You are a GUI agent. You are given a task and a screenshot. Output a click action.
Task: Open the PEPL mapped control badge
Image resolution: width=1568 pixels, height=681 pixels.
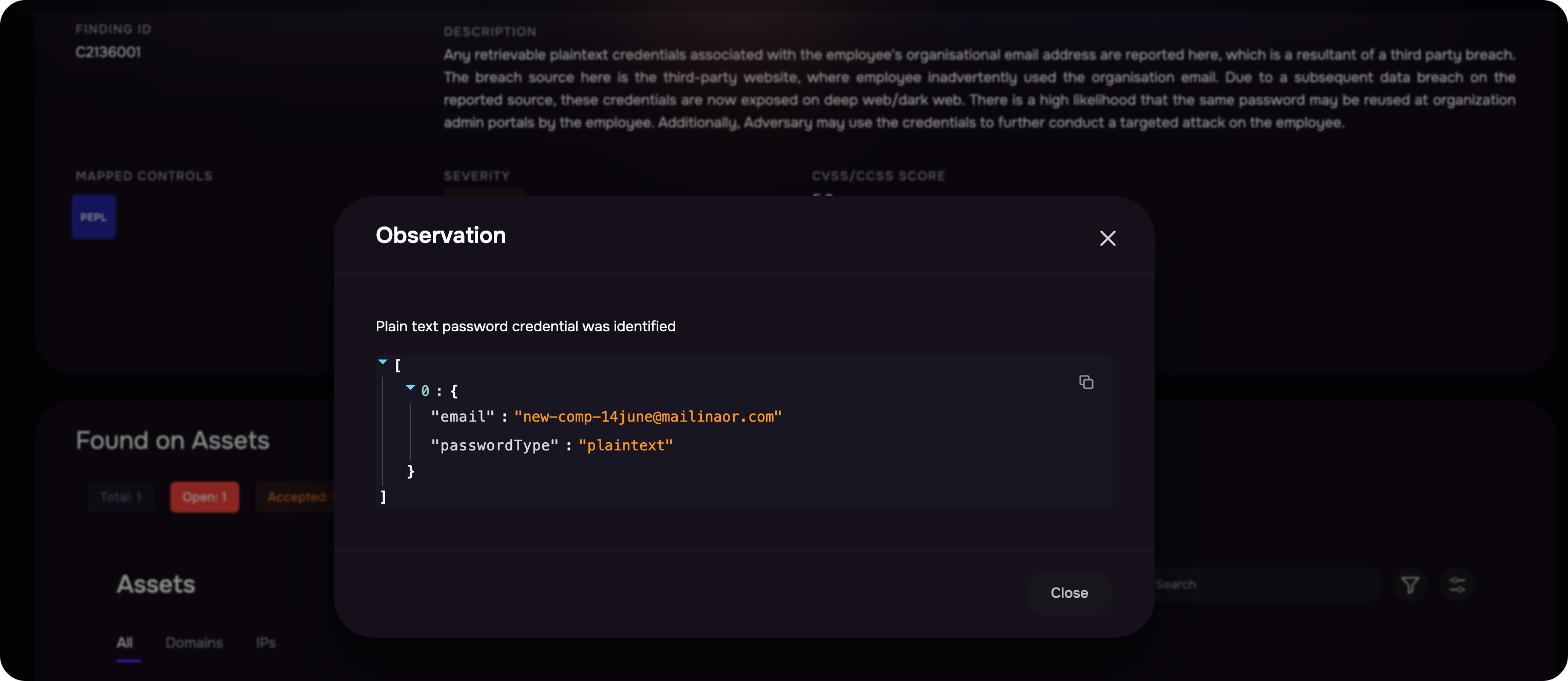[x=93, y=217]
